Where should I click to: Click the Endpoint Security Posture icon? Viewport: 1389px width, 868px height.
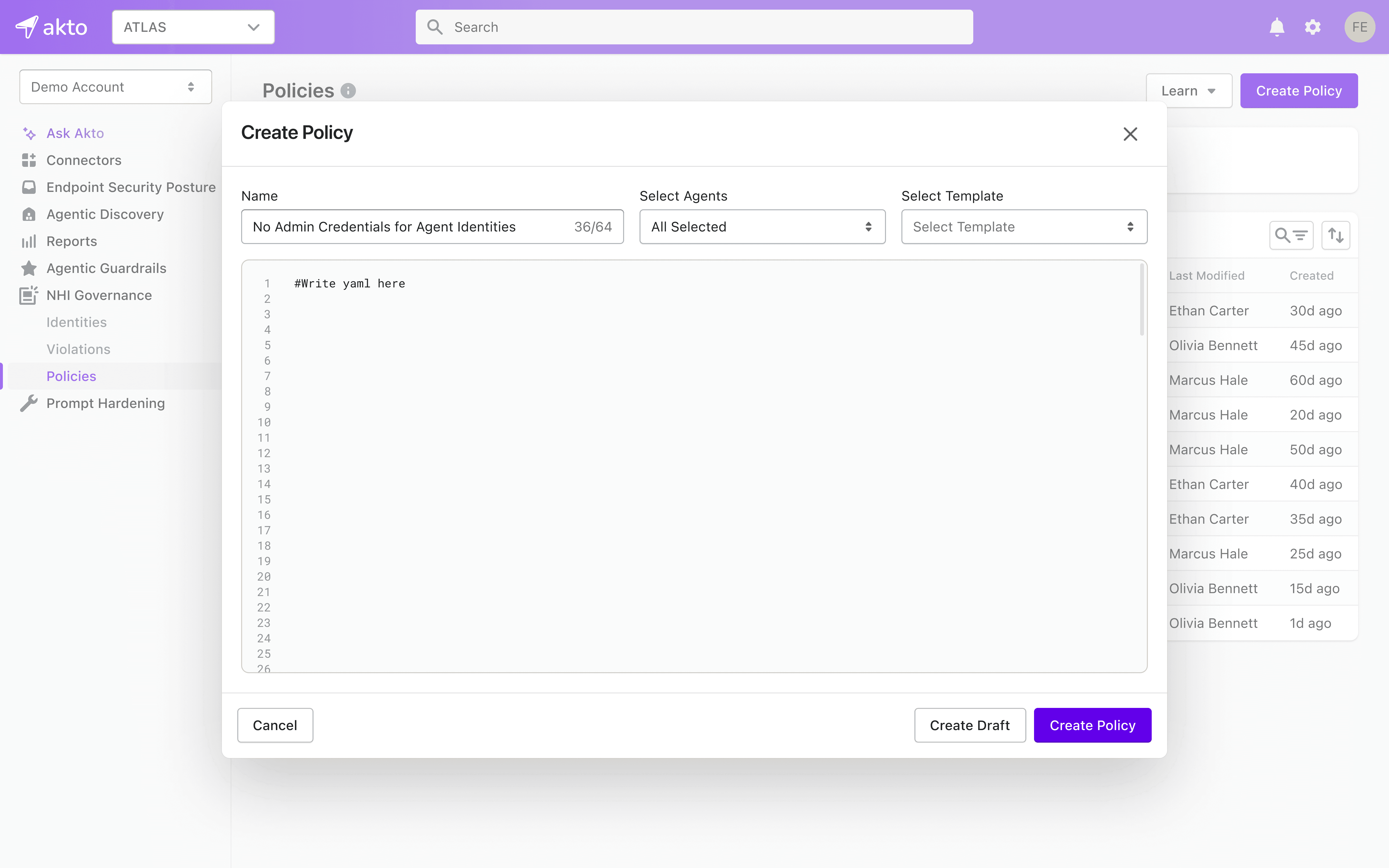pos(29,187)
